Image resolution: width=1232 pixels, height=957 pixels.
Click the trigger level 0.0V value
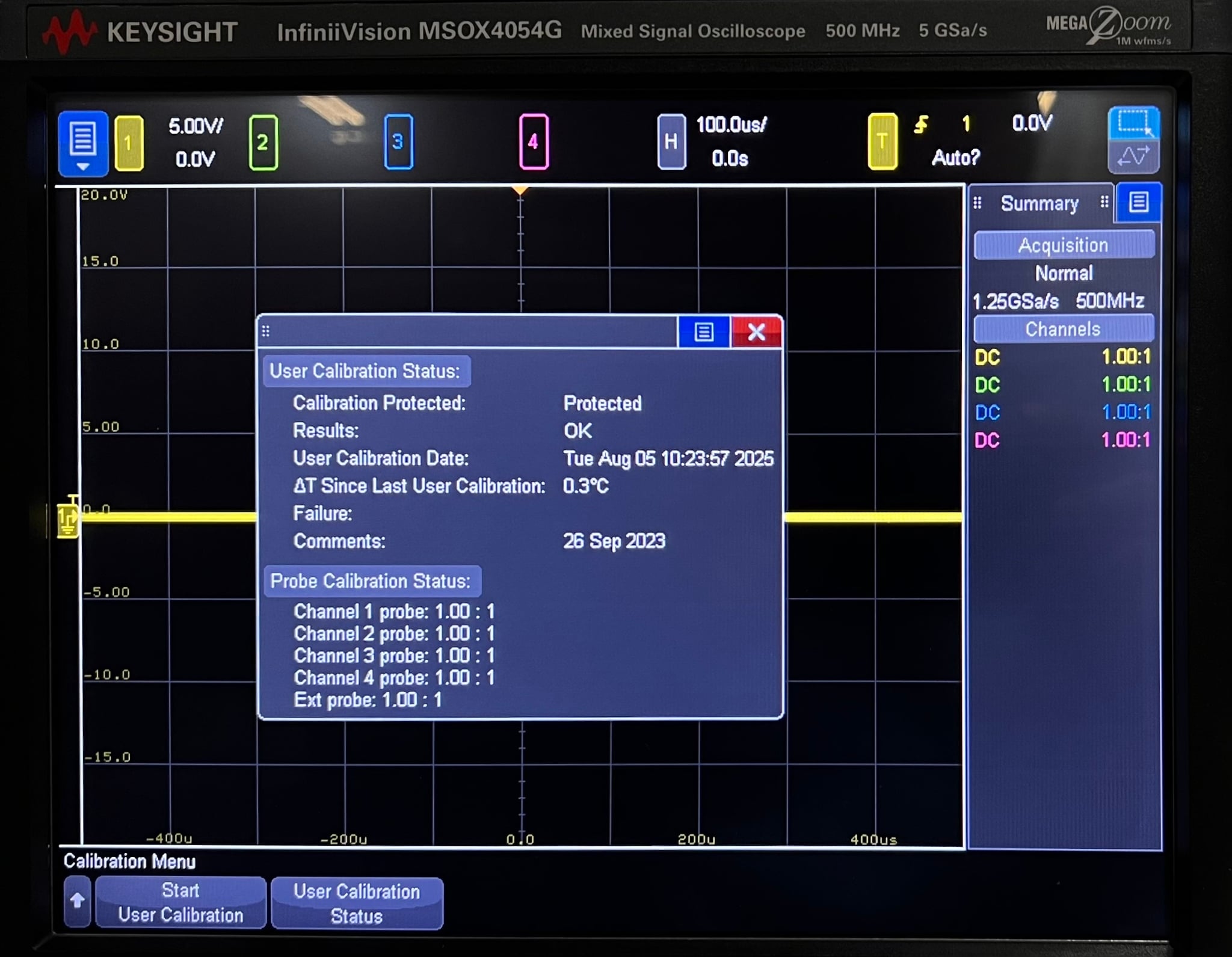point(1032,123)
